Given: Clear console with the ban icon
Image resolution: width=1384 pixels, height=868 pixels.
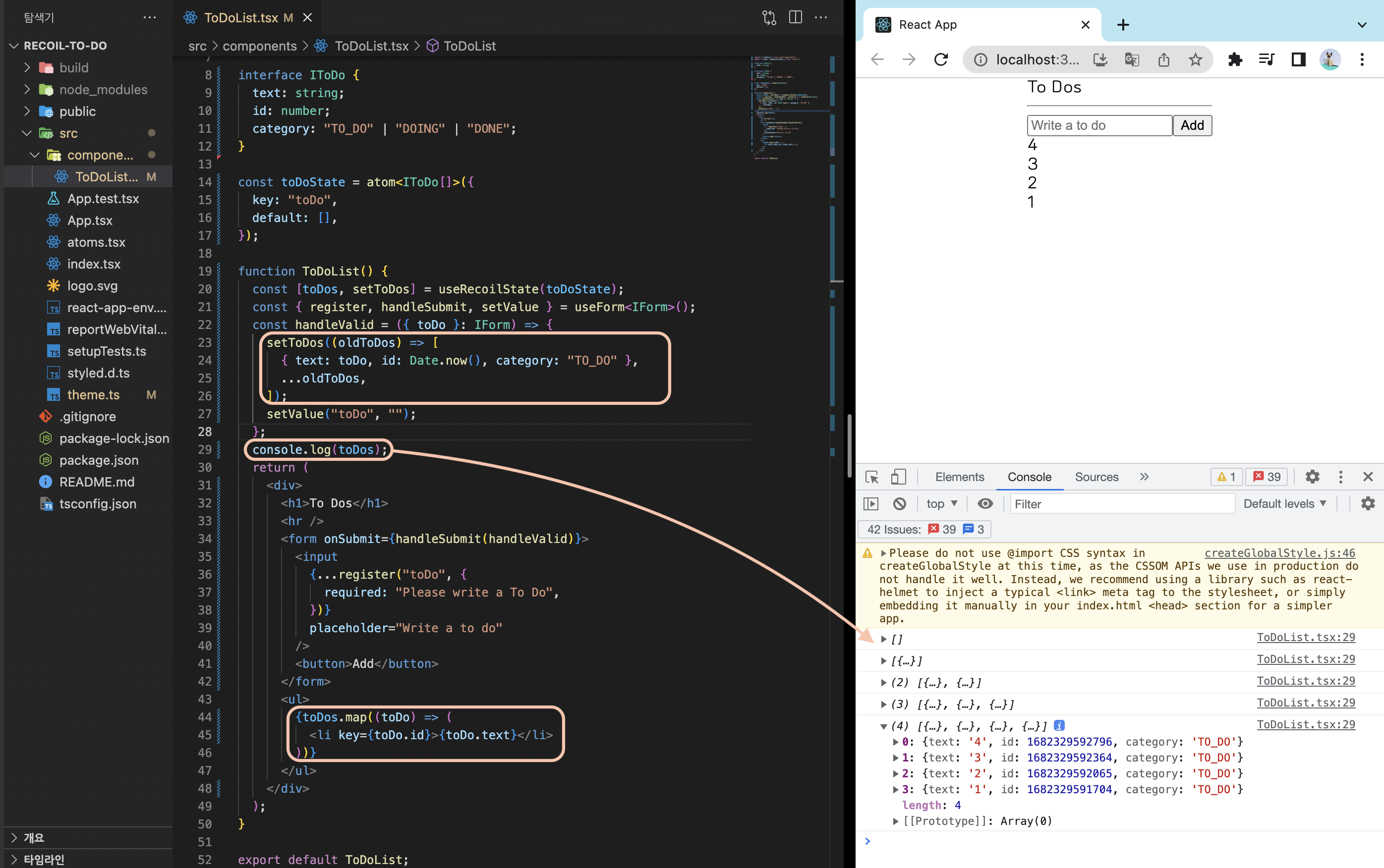Looking at the screenshot, I should click(x=899, y=504).
